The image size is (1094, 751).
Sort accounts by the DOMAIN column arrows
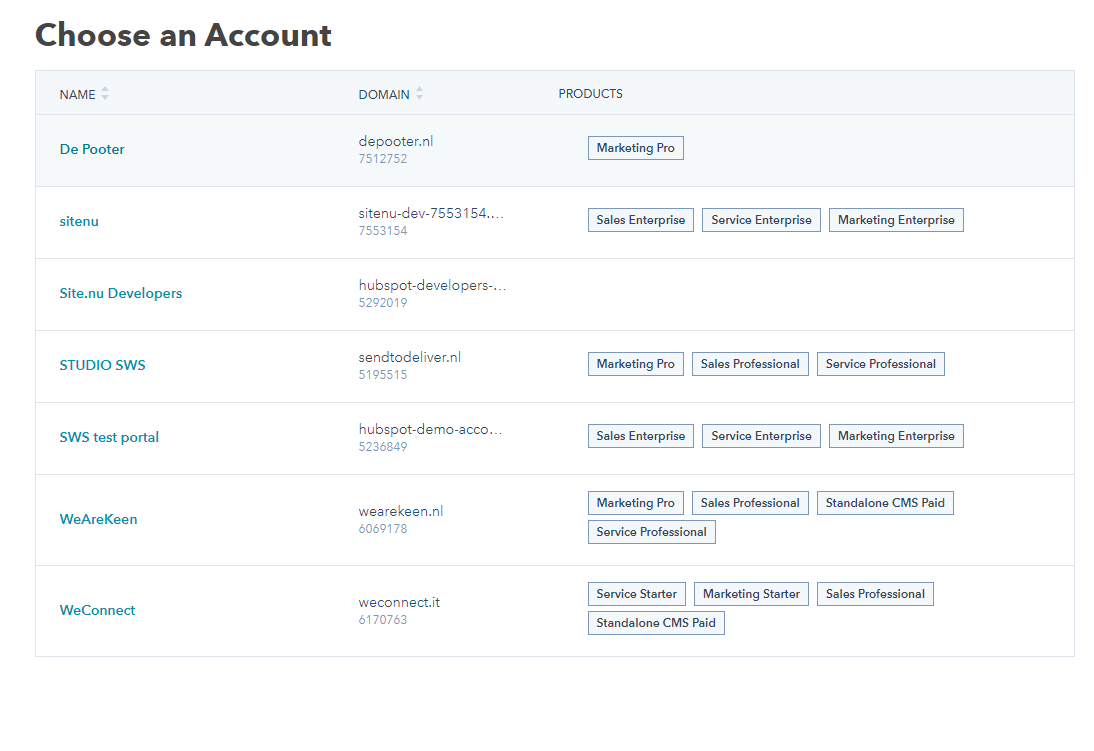[x=419, y=94]
